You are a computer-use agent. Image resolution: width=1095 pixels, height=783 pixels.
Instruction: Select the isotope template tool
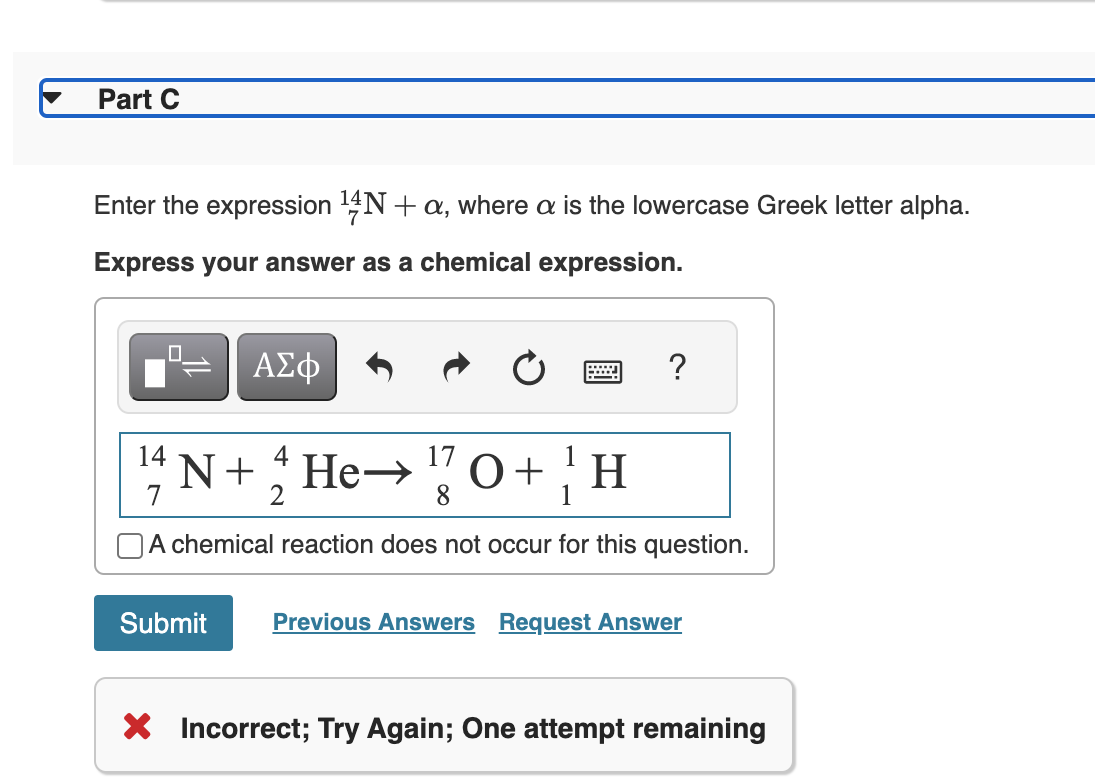tap(178, 366)
